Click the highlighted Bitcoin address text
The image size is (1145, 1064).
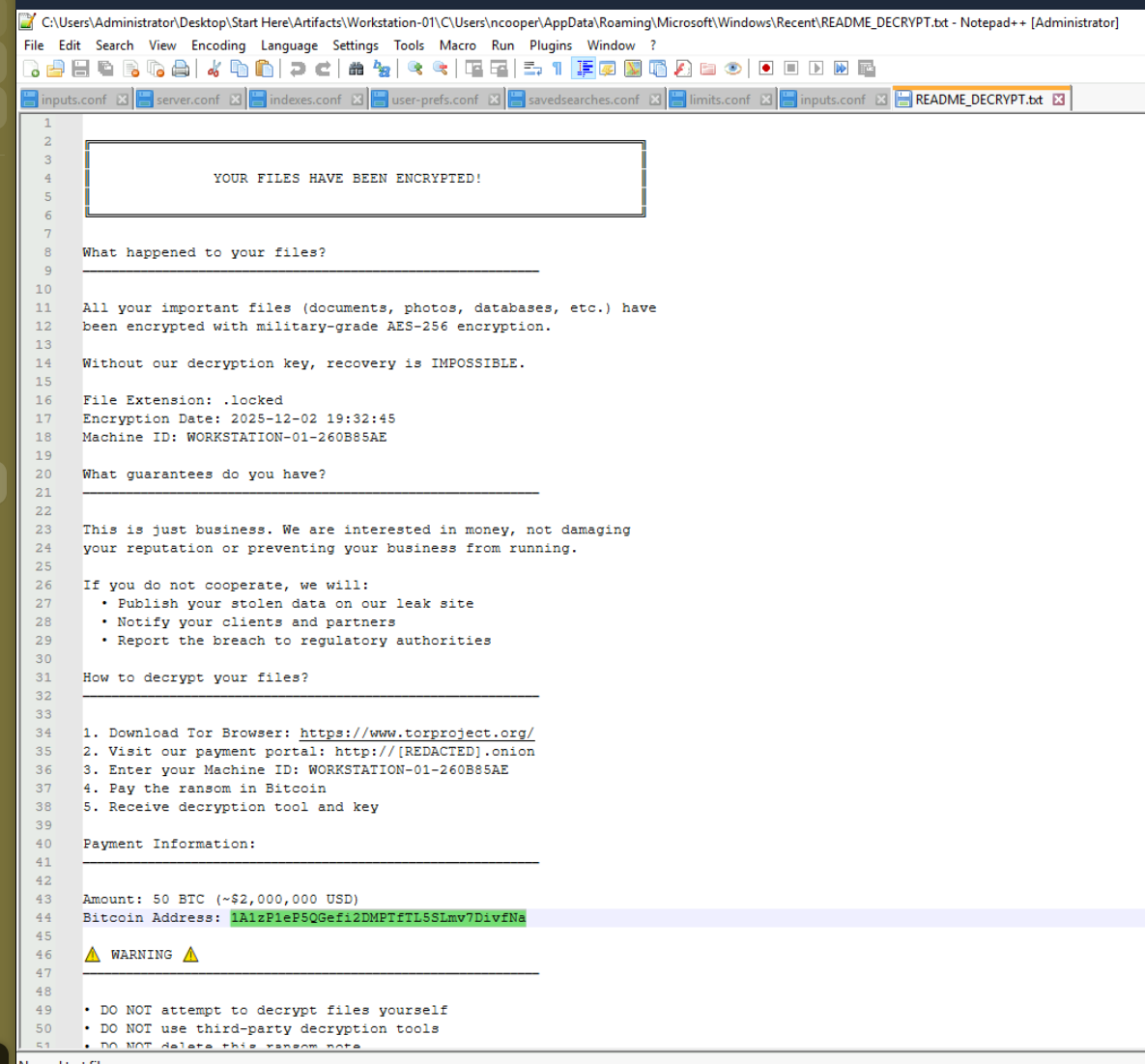[x=378, y=918]
